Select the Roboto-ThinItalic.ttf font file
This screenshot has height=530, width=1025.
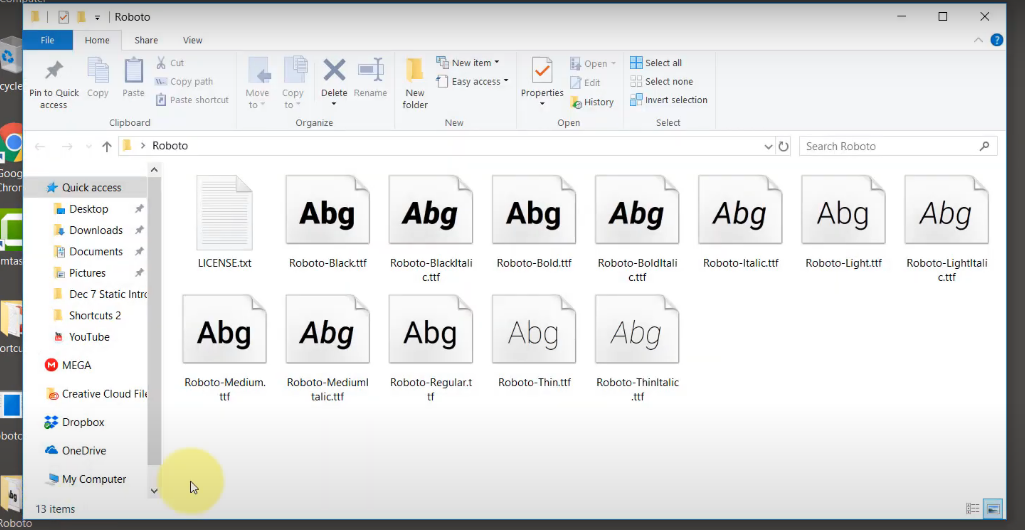[x=637, y=348]
